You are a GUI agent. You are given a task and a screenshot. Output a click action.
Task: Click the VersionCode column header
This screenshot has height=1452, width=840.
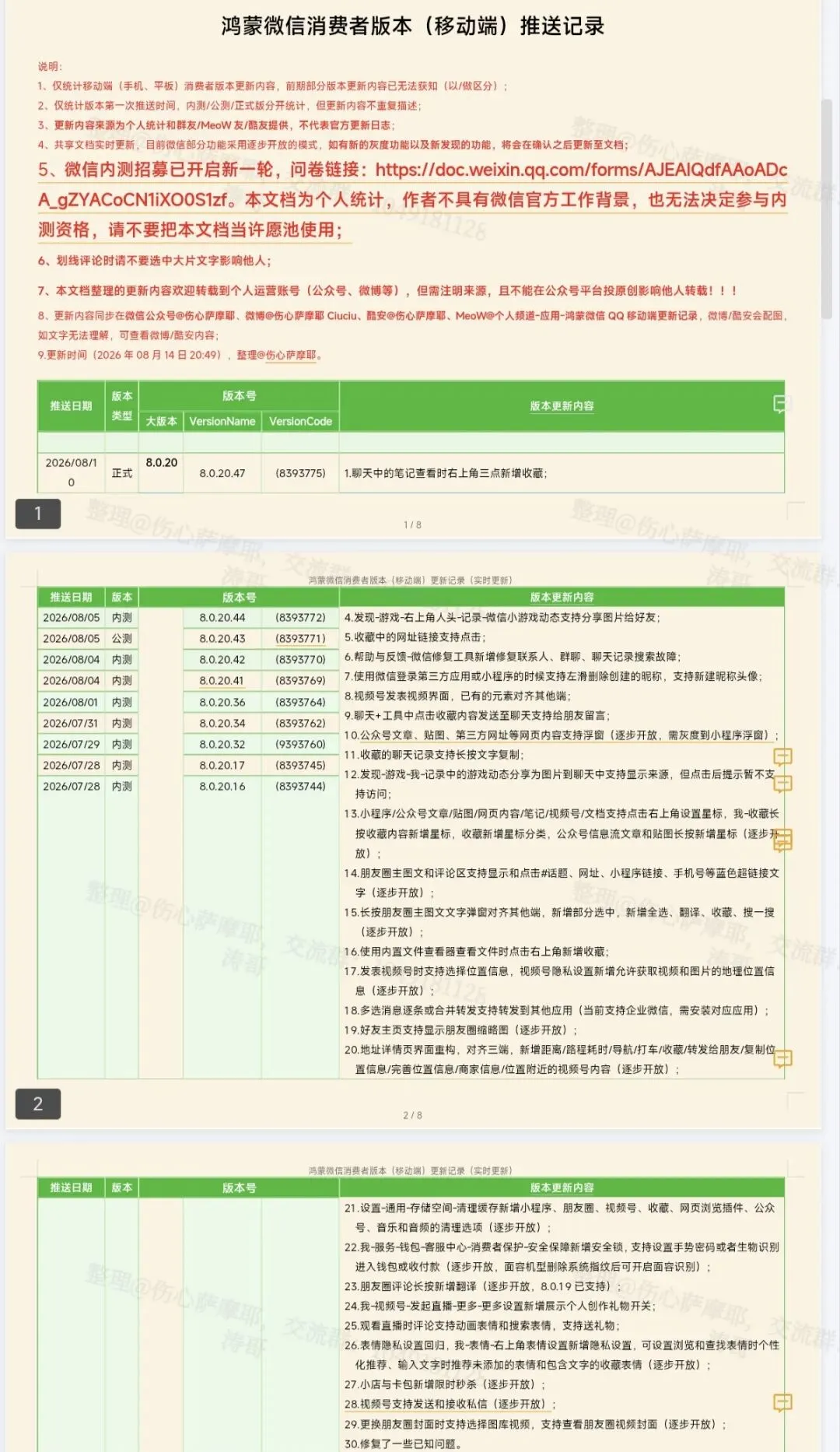[300, 421]
